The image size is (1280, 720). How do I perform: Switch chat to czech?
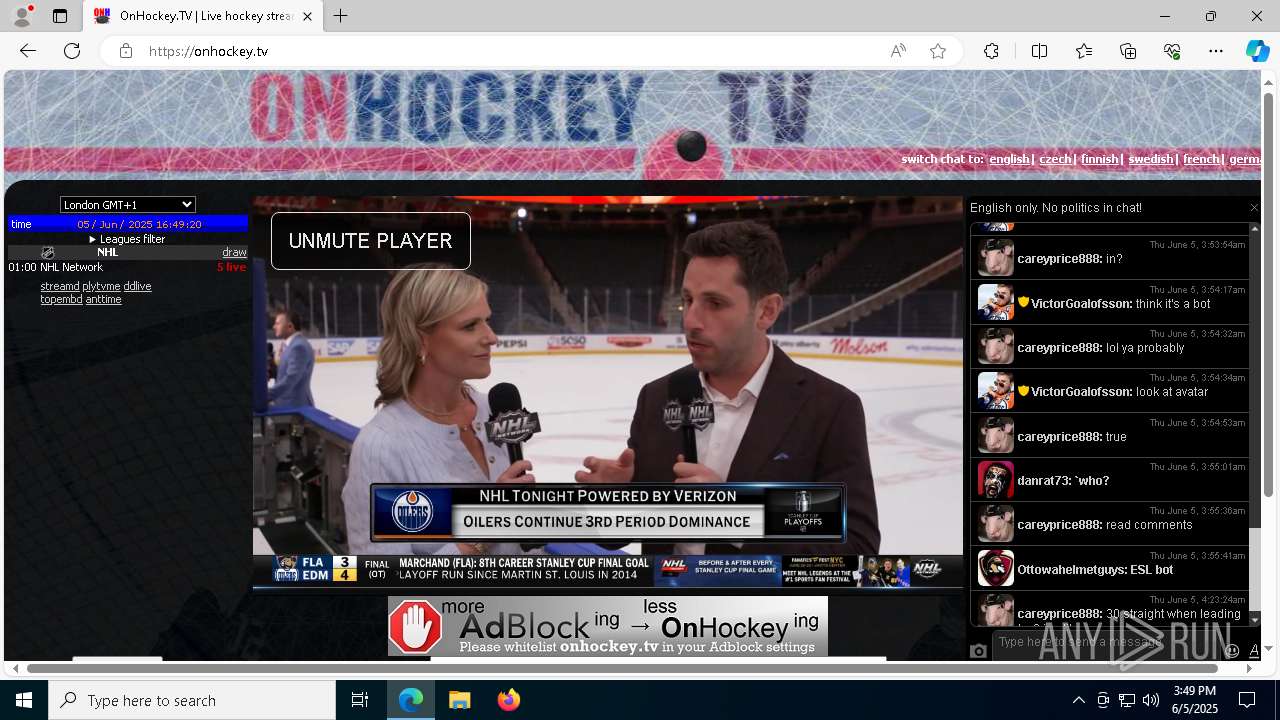tap(1055, 159)
